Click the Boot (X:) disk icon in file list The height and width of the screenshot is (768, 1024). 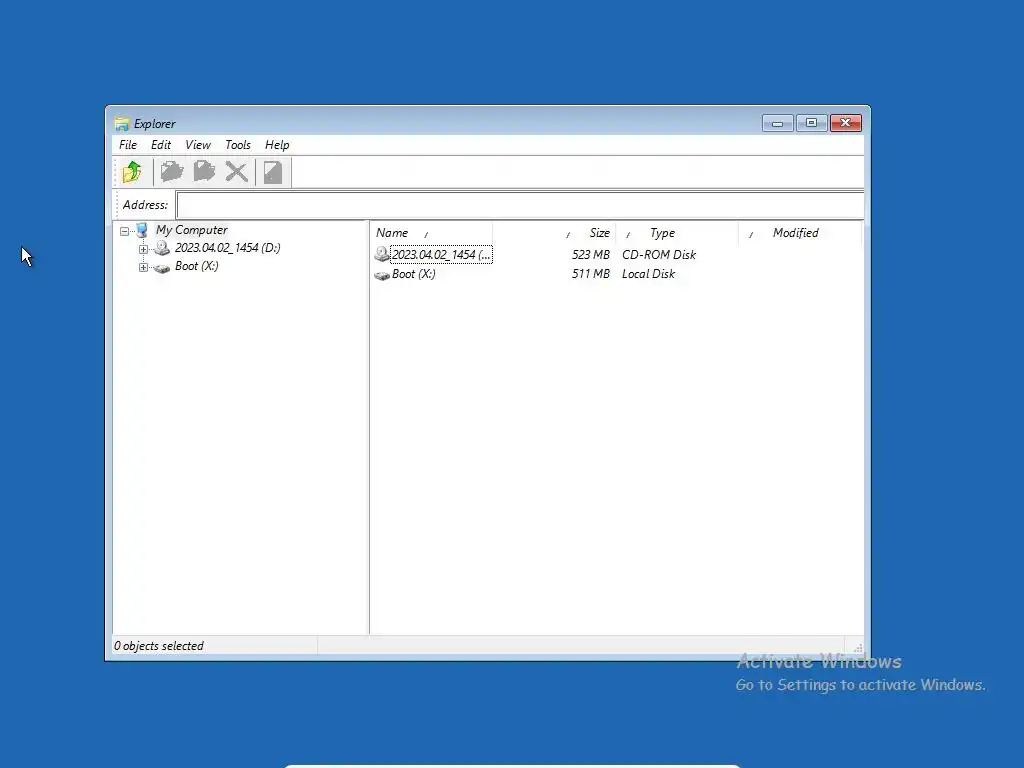(382, 275)
